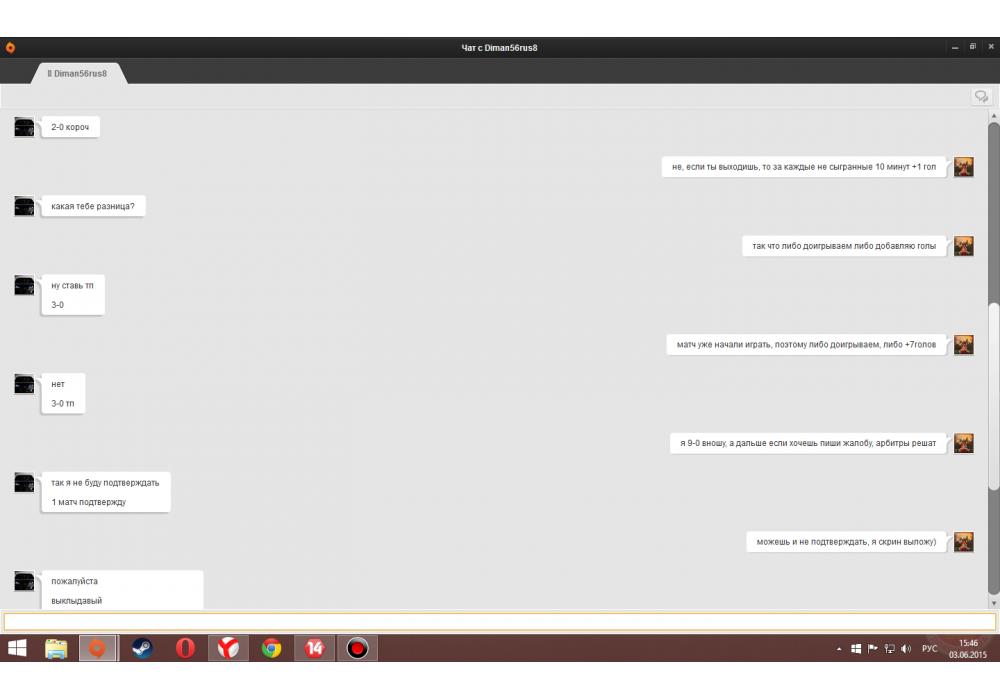This screenshot has width=1000, height=700.
Task: Click the Windows Start button
Action: tap(17, 649)
